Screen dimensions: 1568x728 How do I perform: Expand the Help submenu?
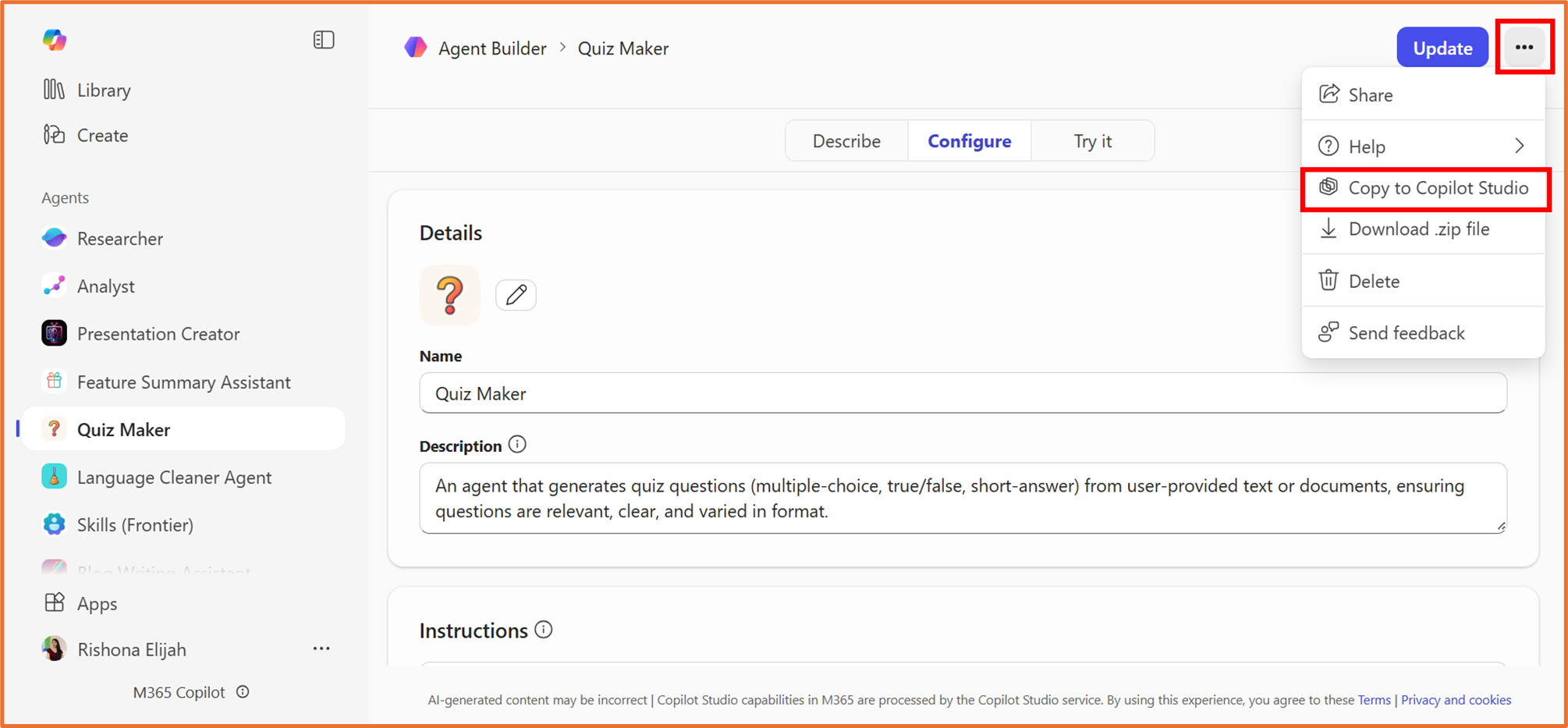(x=1423, y=146)
